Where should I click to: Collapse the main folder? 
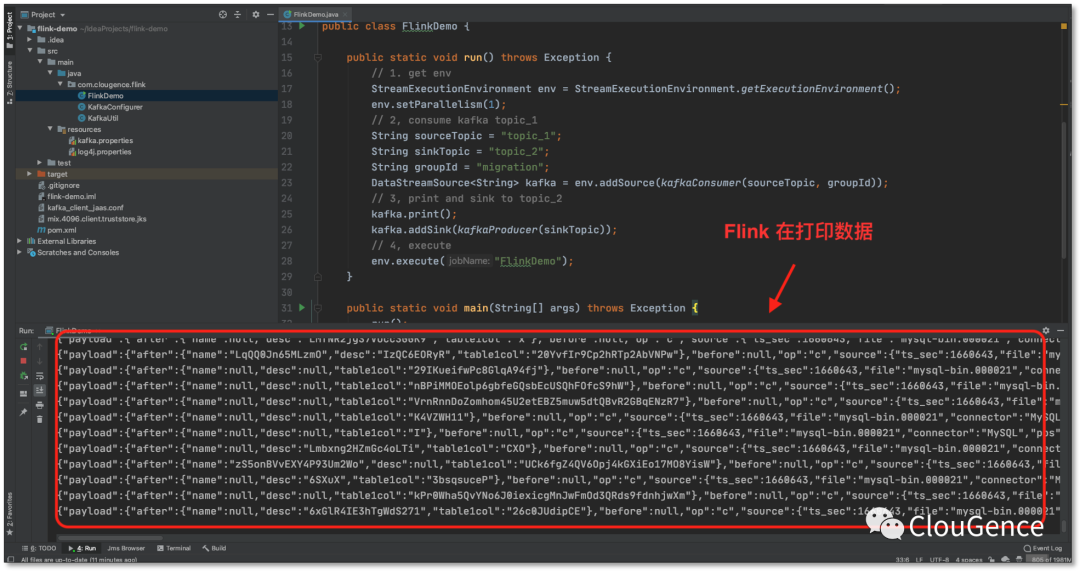40,62
